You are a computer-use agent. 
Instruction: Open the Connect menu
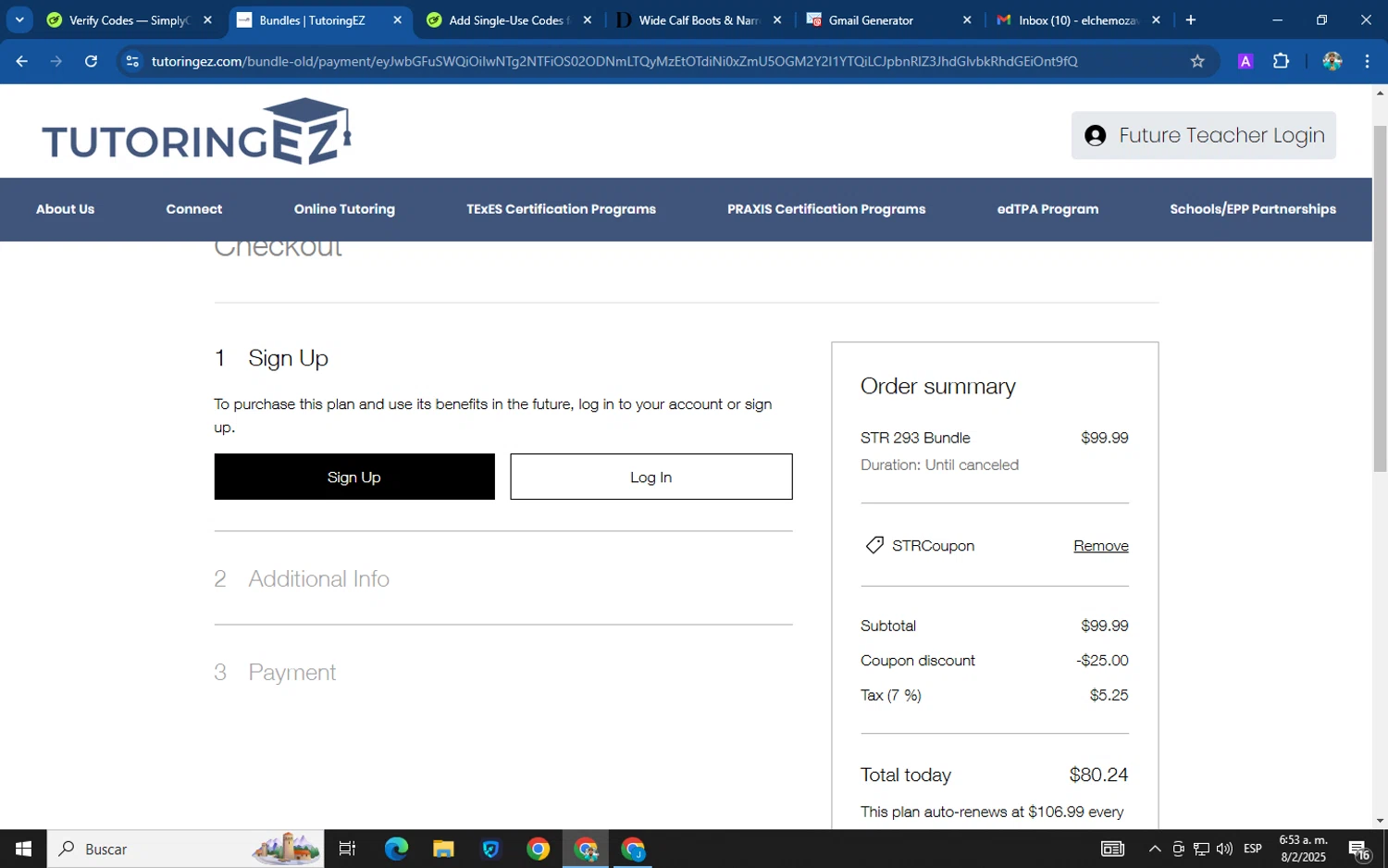pos(193,209)
